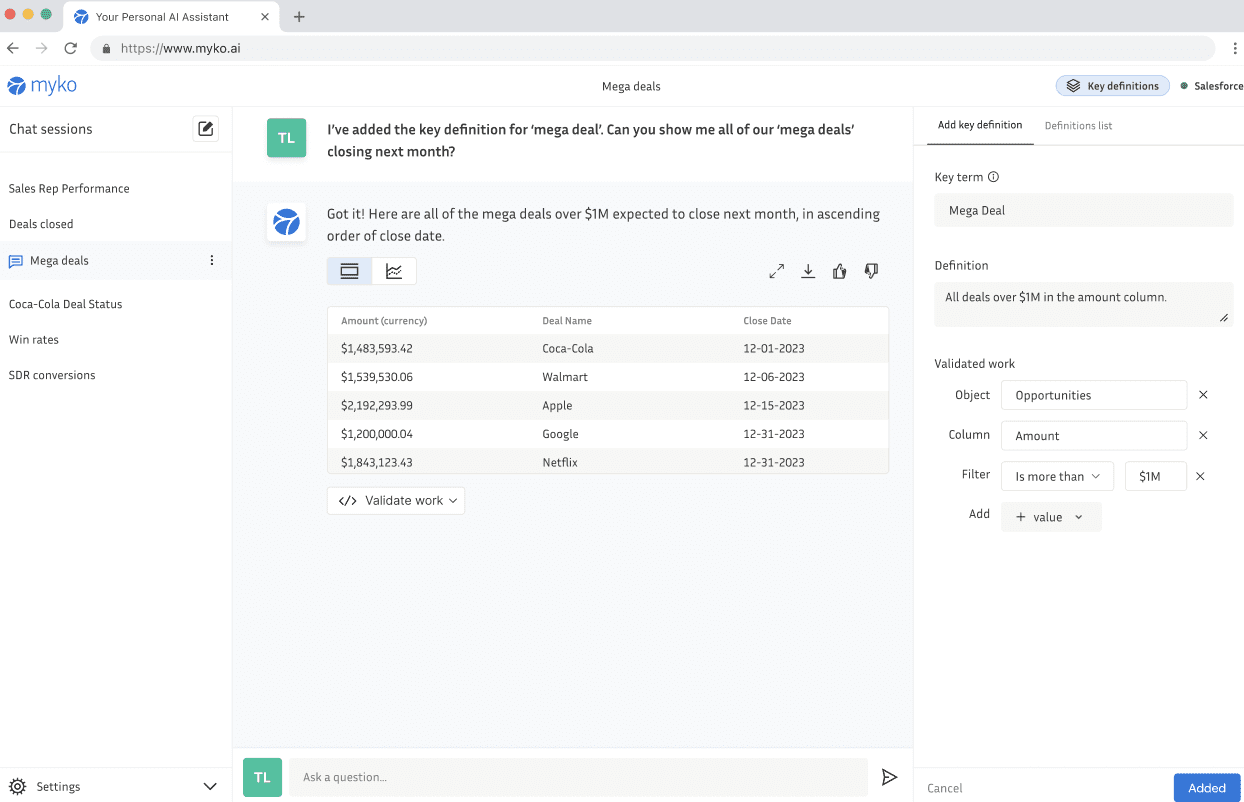1244x802 pixels.
Task: Expand the Settings menu chevron
Action: (x=210, y=787)
